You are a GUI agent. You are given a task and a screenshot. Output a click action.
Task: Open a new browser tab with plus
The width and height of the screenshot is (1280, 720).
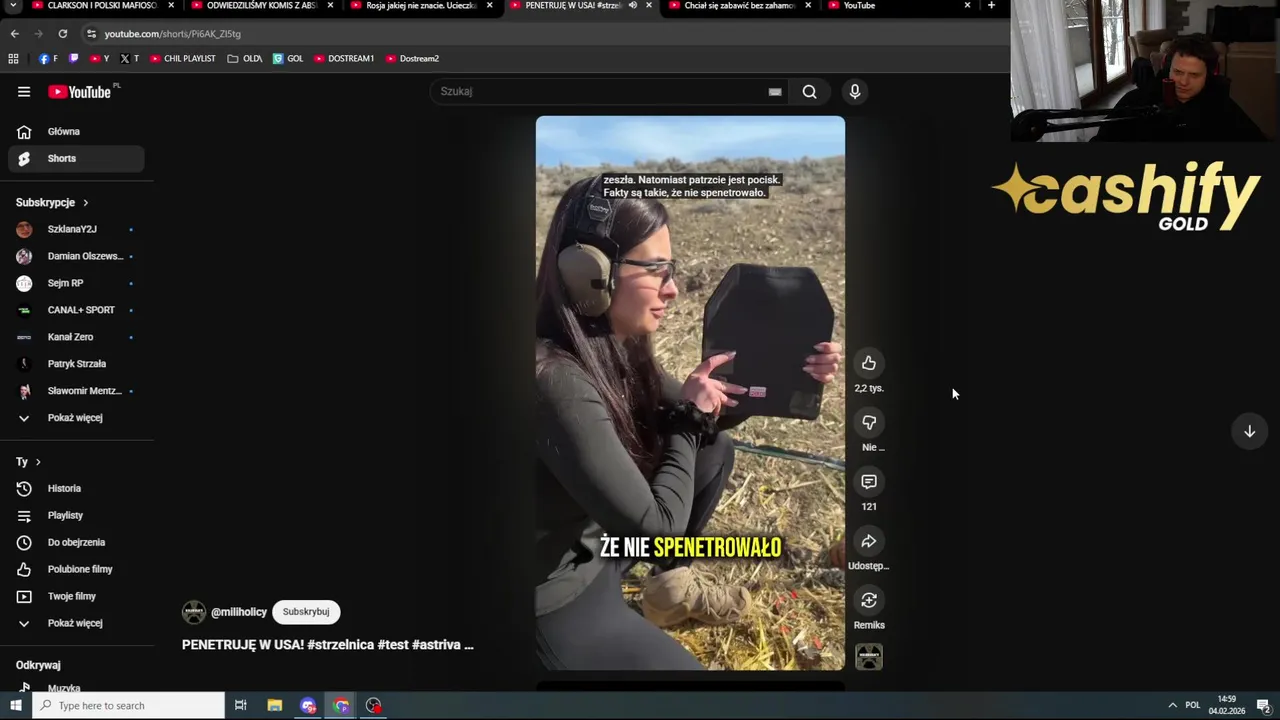991,6
